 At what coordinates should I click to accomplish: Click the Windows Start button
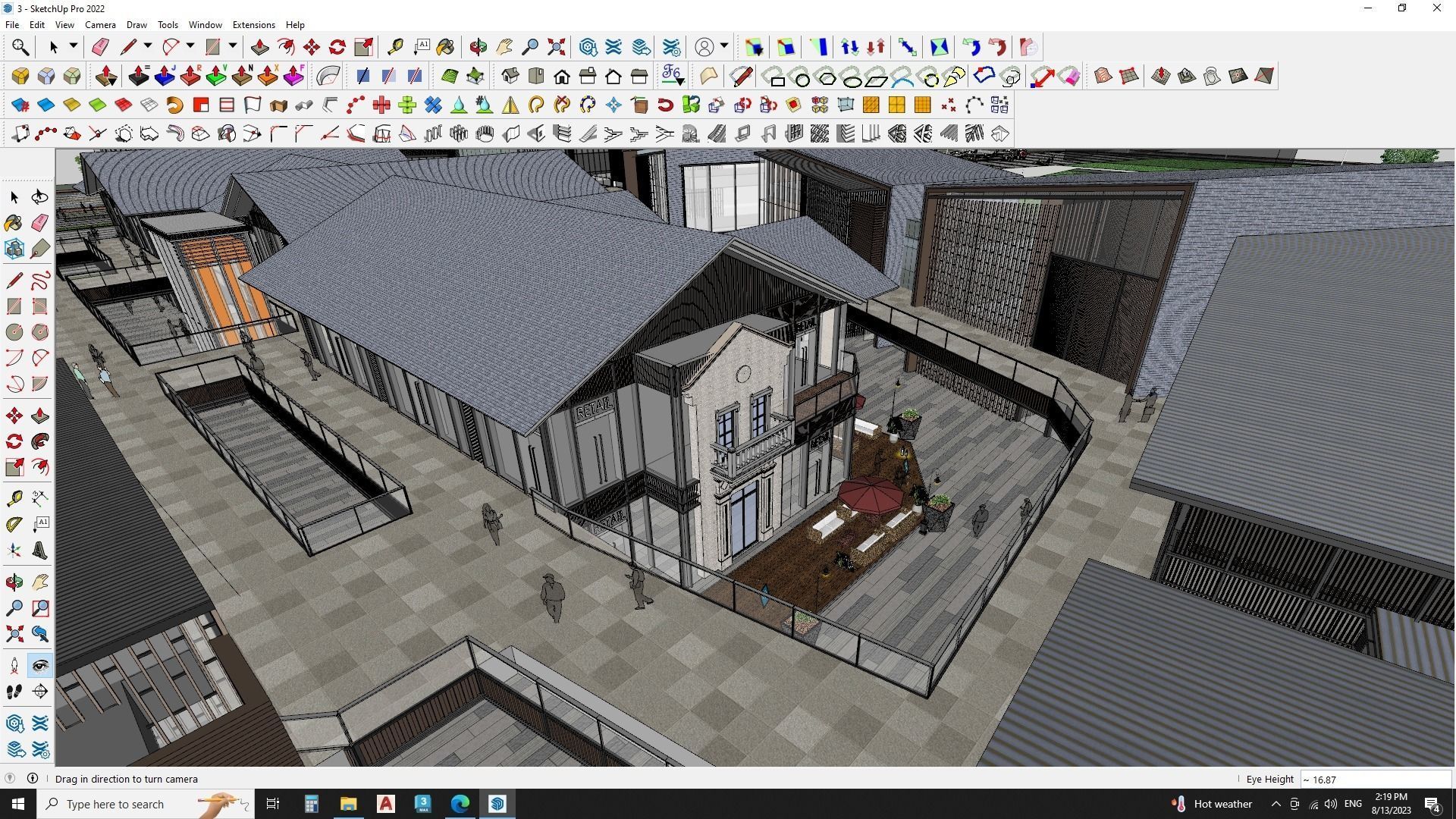coord(18,804)
